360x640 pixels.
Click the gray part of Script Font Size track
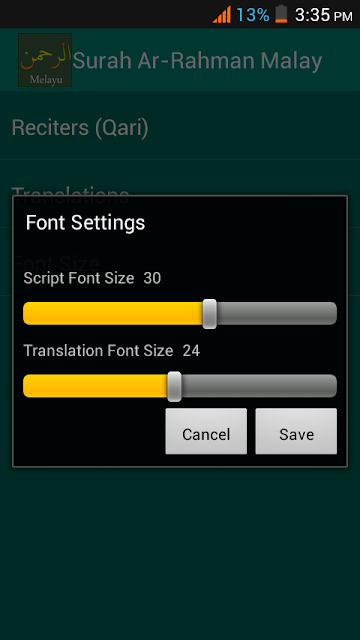pyautogui.click(x=277, y=313)
